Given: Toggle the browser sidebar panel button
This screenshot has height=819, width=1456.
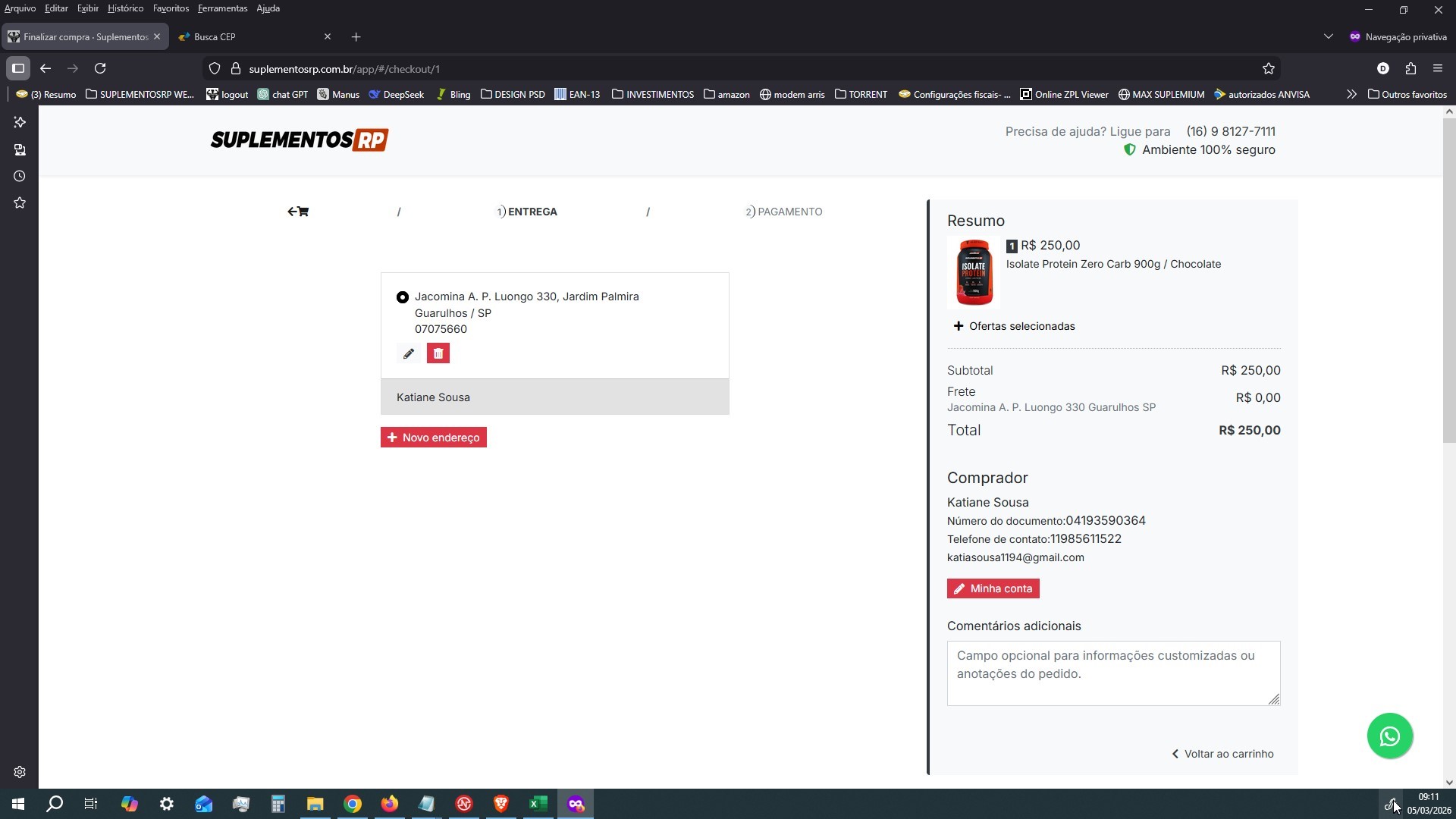Looking at the screenshot, I should click(x=18, y=68).
